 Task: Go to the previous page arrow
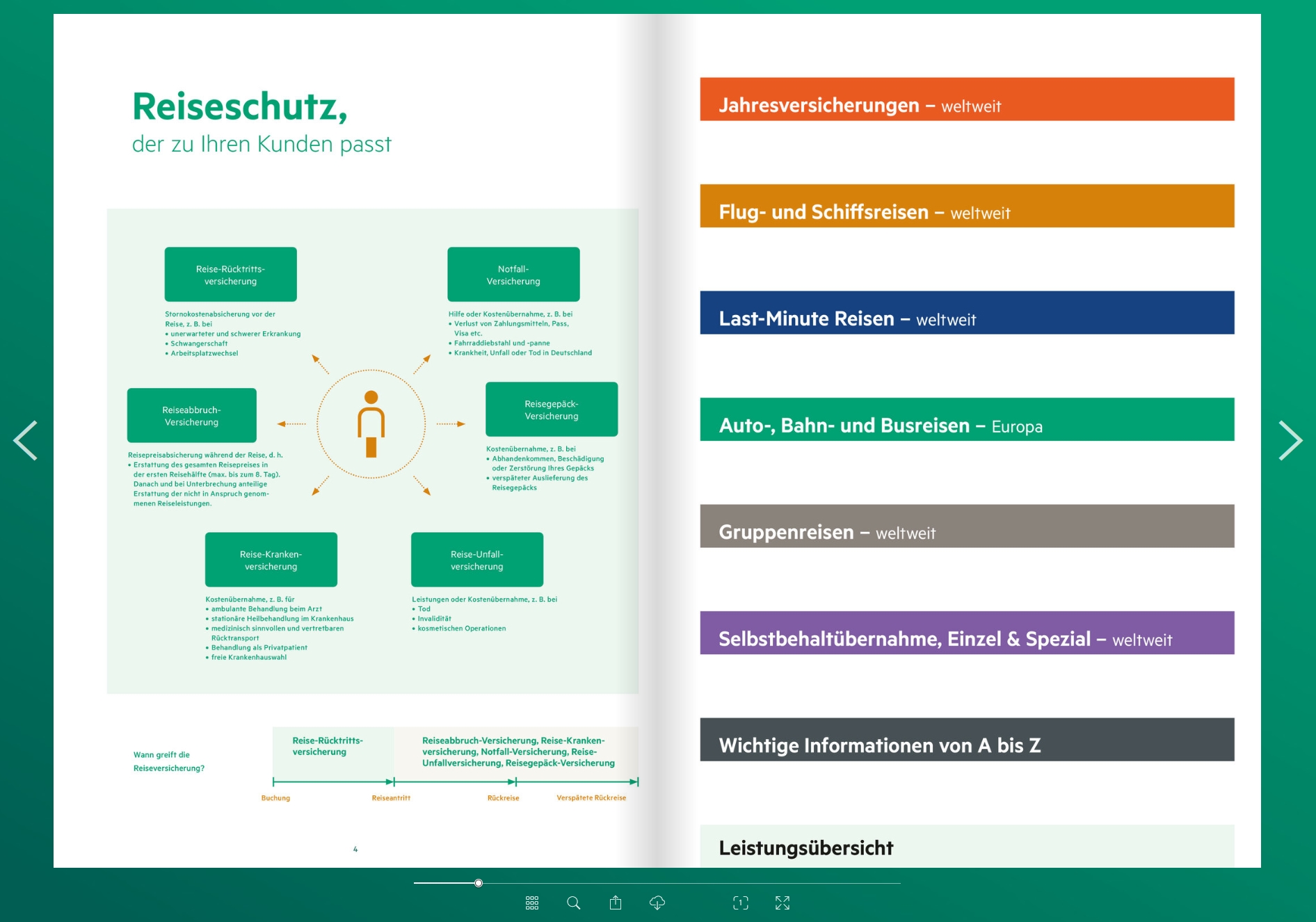[26, 440]
